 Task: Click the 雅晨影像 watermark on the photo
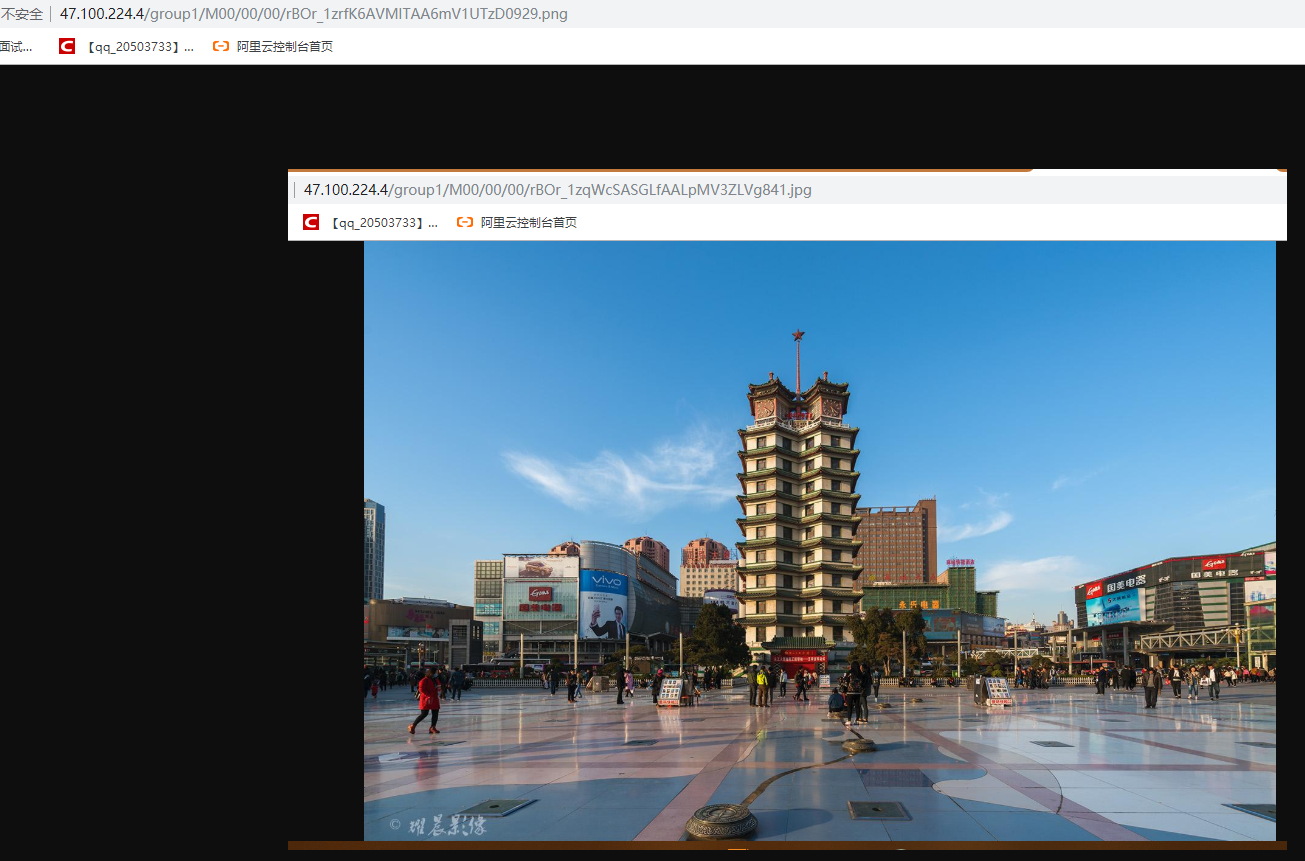440,825
